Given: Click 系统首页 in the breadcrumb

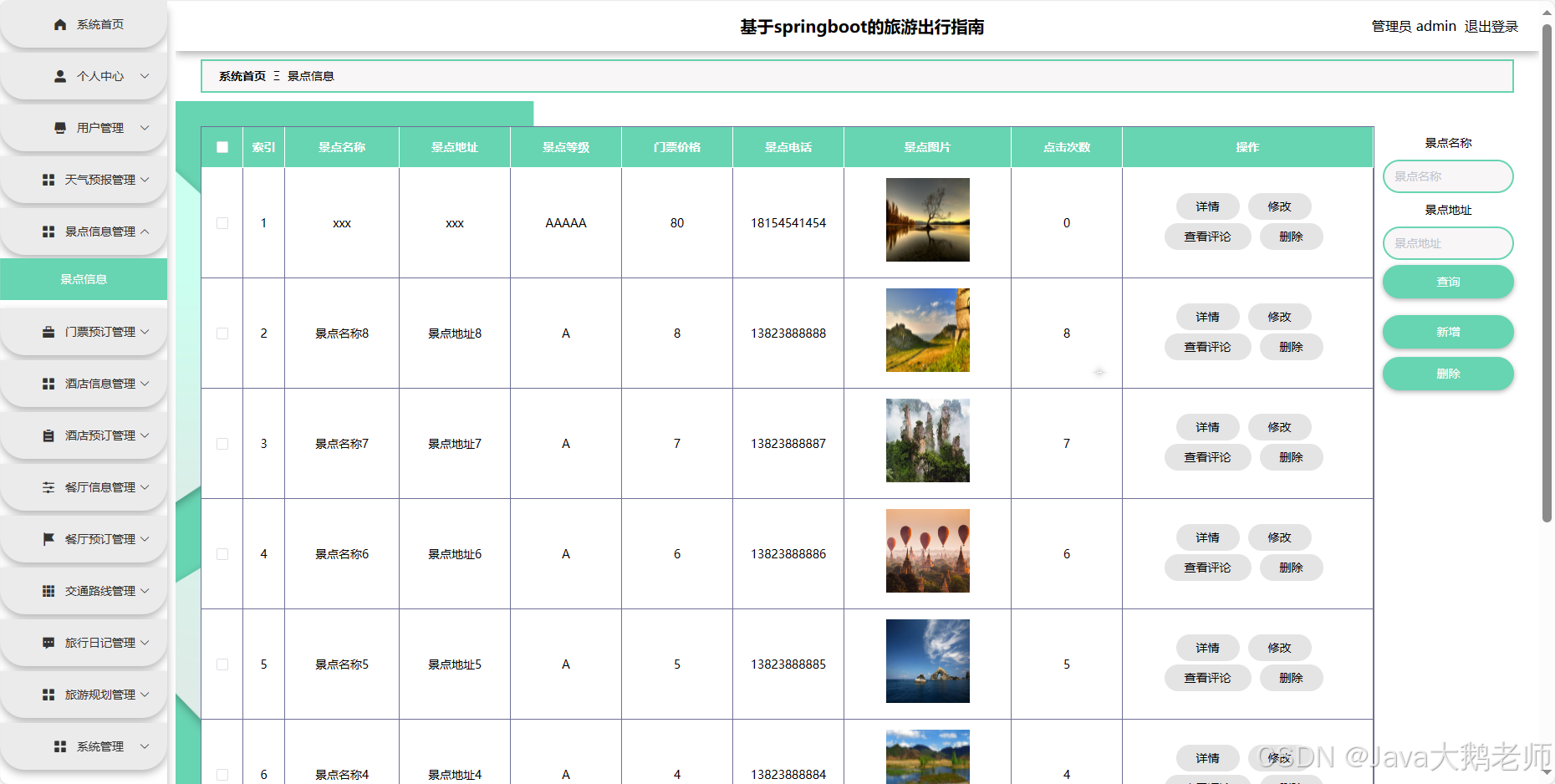Looking at the screenshot, I should pos(242,76).
